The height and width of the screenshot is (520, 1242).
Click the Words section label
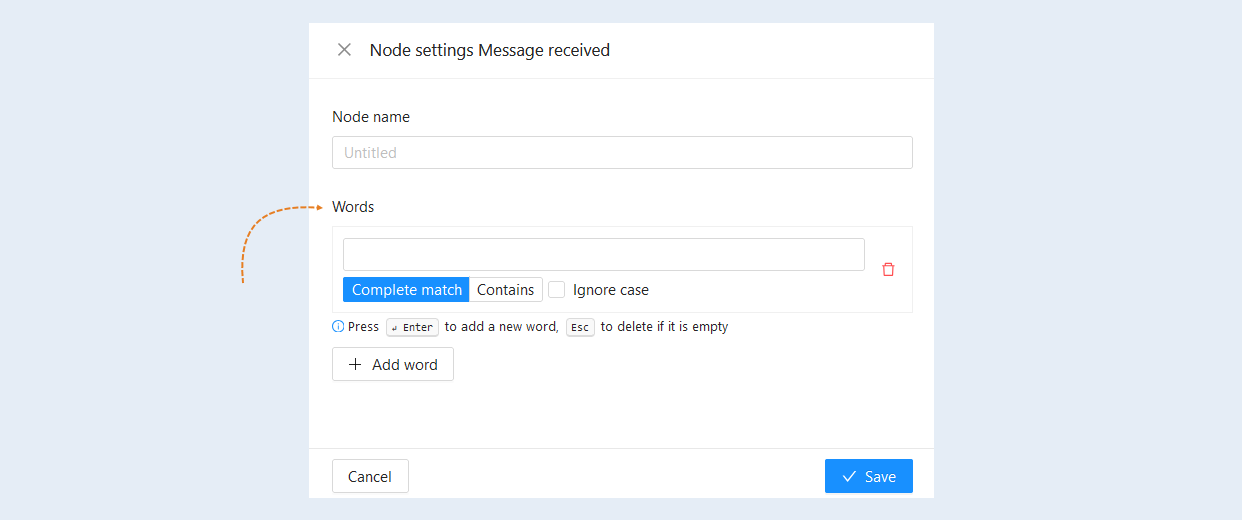click(353, 207)
